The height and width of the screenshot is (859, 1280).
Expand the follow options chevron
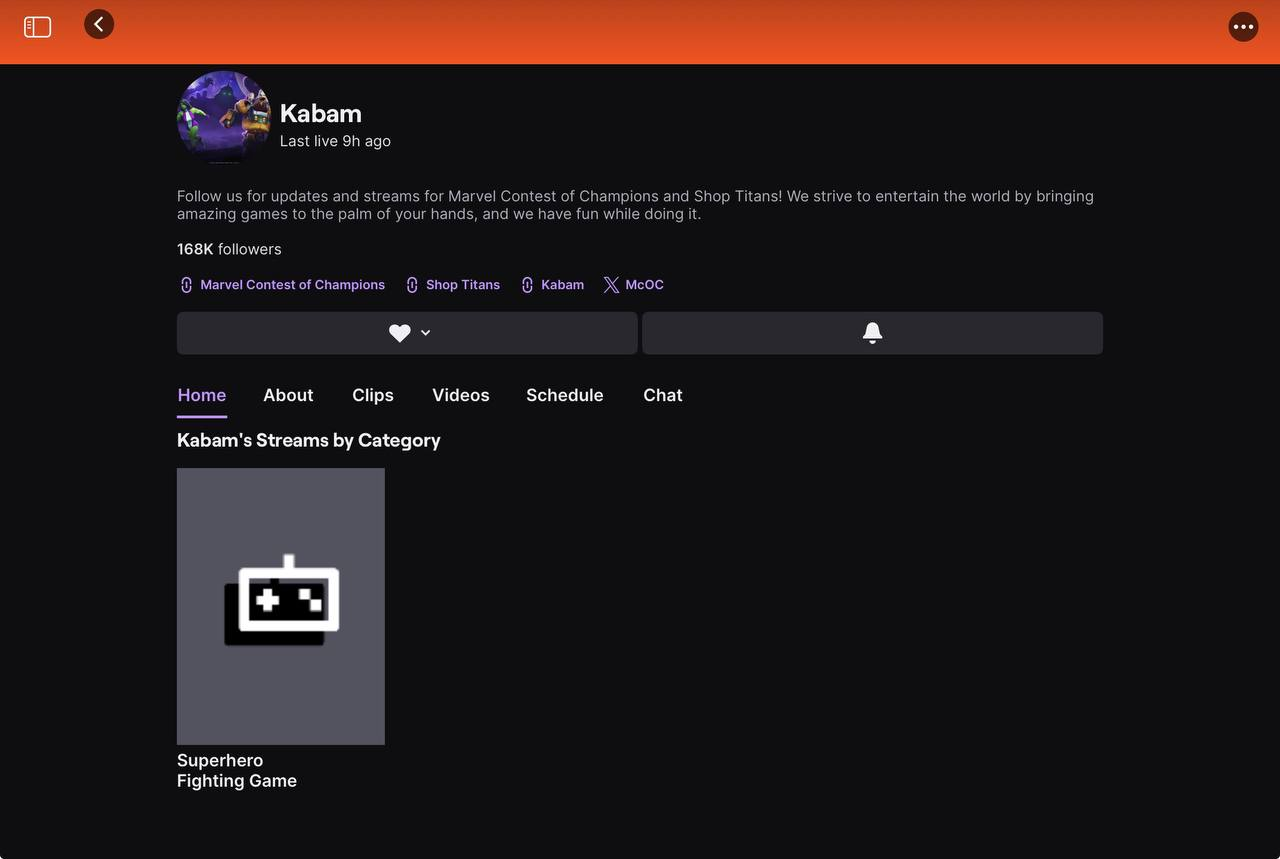coord(426,333)
